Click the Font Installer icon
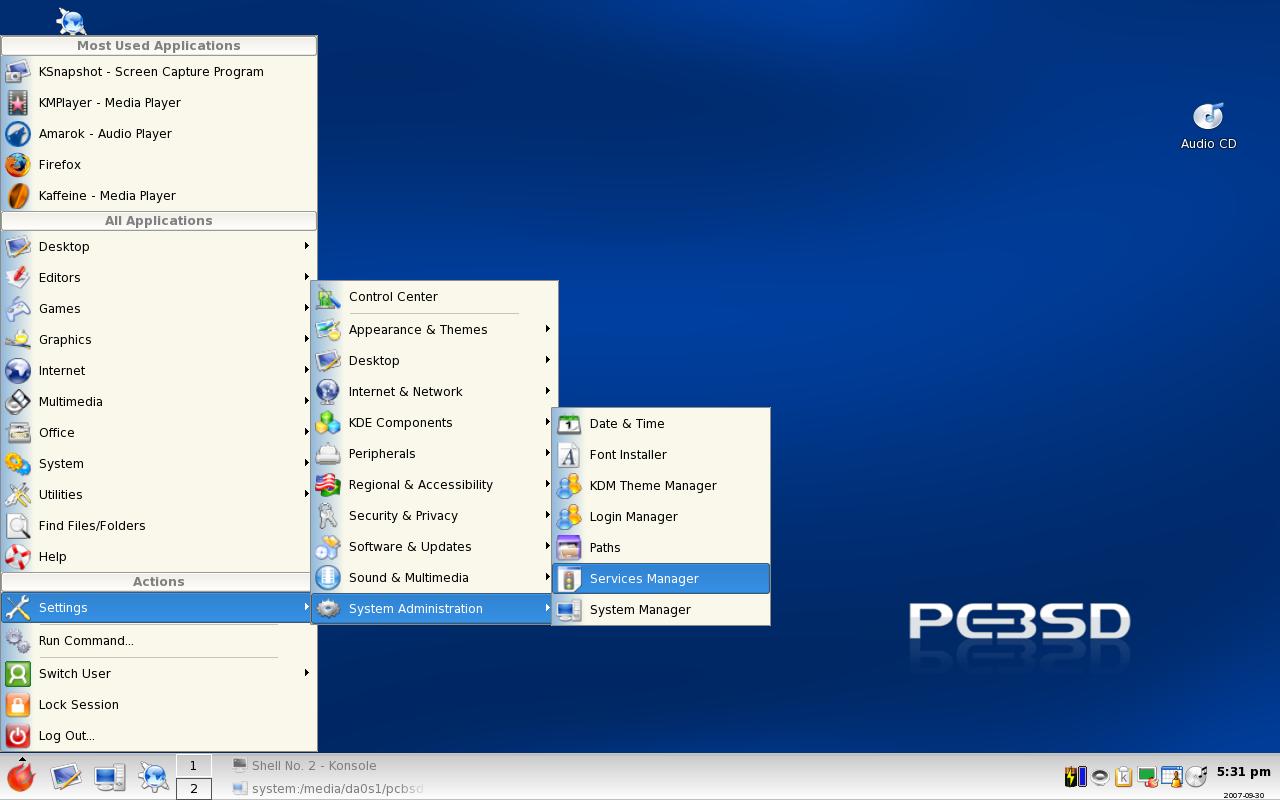Viewport: 1280px width, 800px height. click(x=569, y=454)
